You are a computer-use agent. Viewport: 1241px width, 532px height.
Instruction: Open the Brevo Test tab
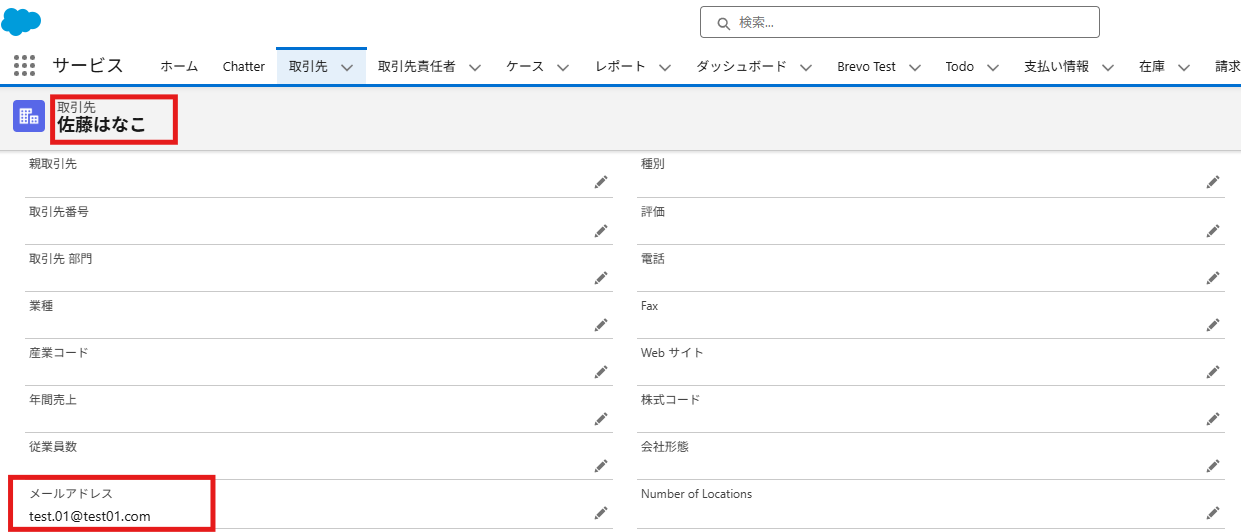click(x=866, y=67)
